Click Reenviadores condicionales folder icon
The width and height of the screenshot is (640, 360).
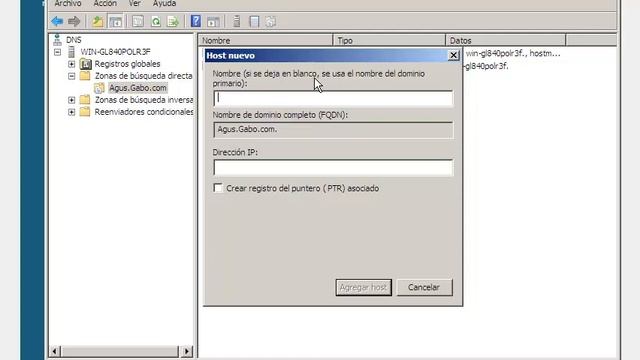(x=85, y=112)
